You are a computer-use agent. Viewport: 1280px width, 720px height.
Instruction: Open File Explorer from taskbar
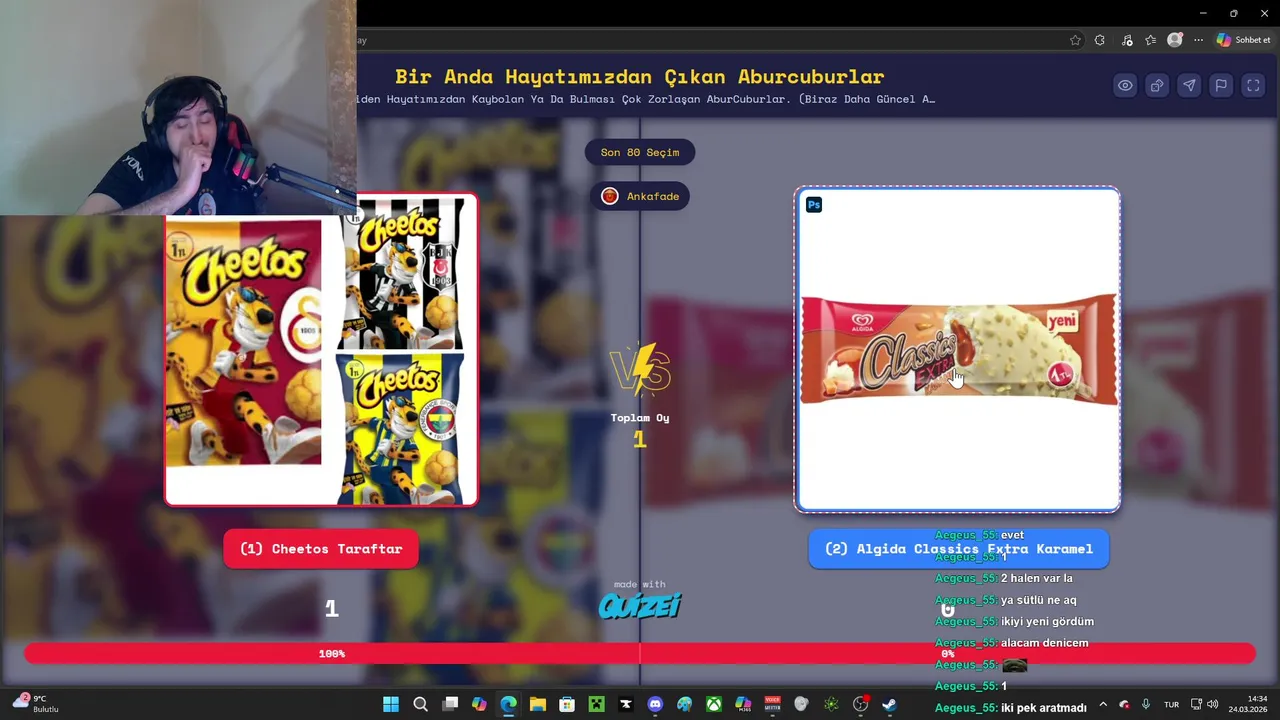coord(538,704)
